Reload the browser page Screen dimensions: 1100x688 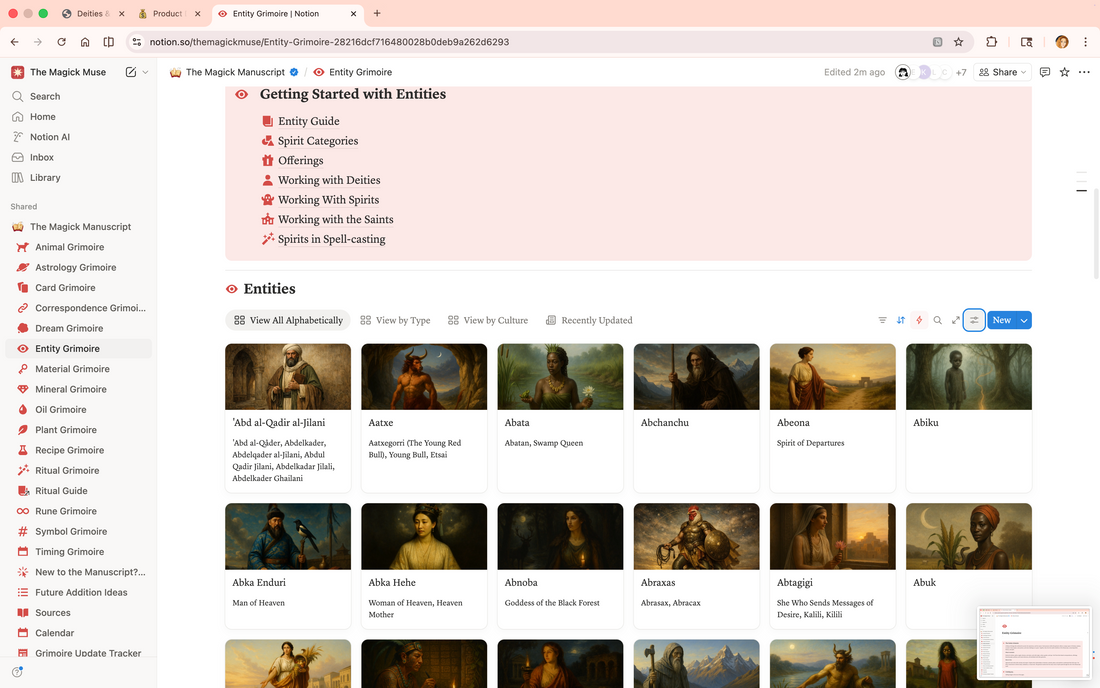62,42
